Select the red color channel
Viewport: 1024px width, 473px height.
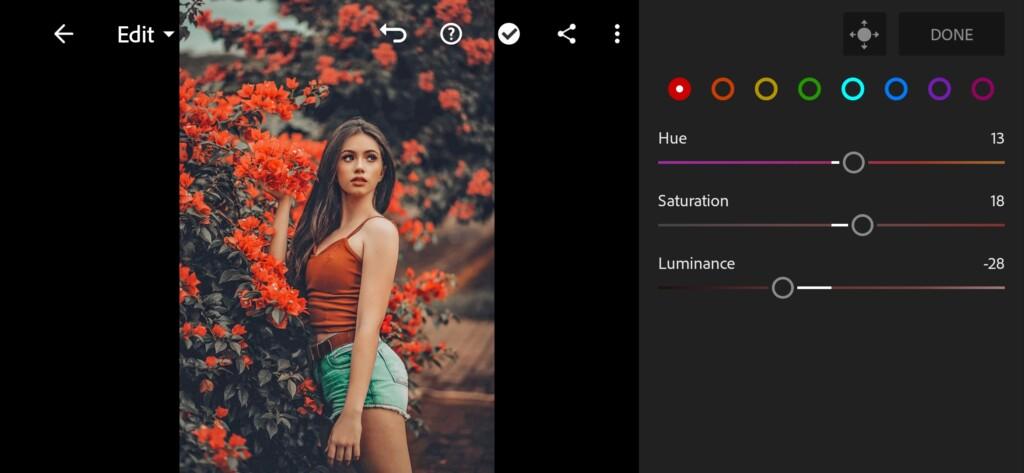[679, 89]
